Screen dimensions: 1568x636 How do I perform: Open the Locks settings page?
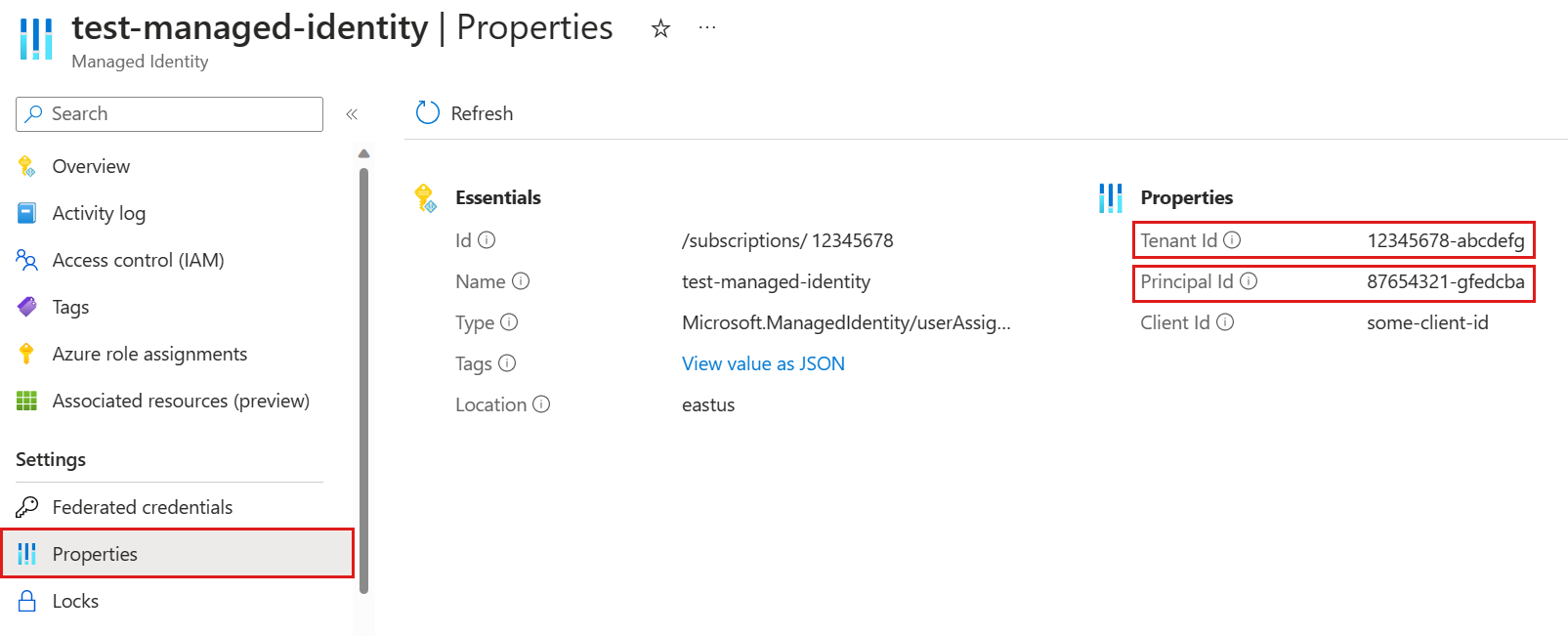point(75,601)
